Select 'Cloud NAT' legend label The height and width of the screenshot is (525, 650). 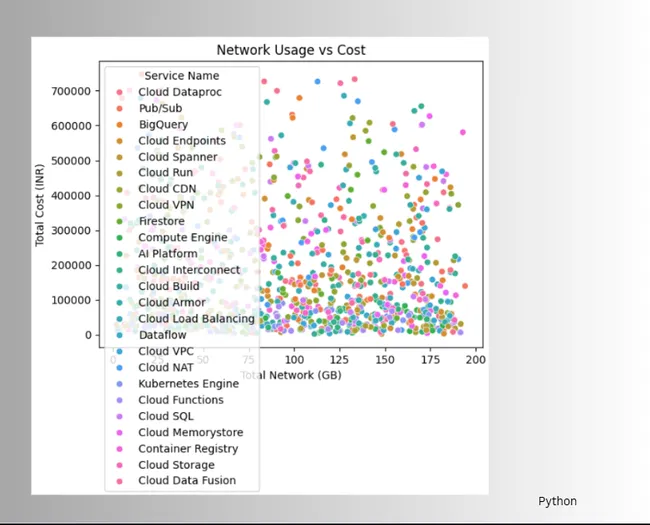[x=166, y=367]
